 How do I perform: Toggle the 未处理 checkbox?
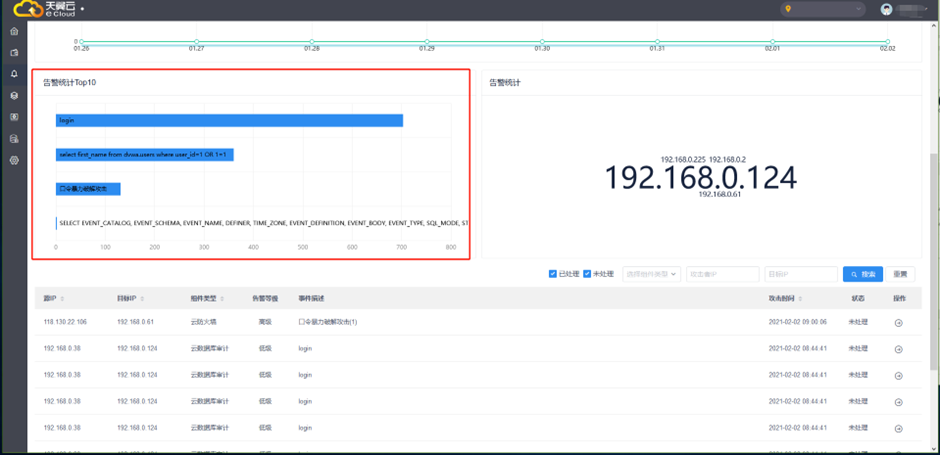pos(587,274)
